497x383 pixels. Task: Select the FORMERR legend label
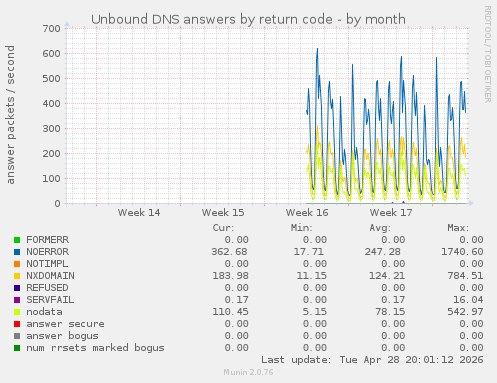pos(48,240)
